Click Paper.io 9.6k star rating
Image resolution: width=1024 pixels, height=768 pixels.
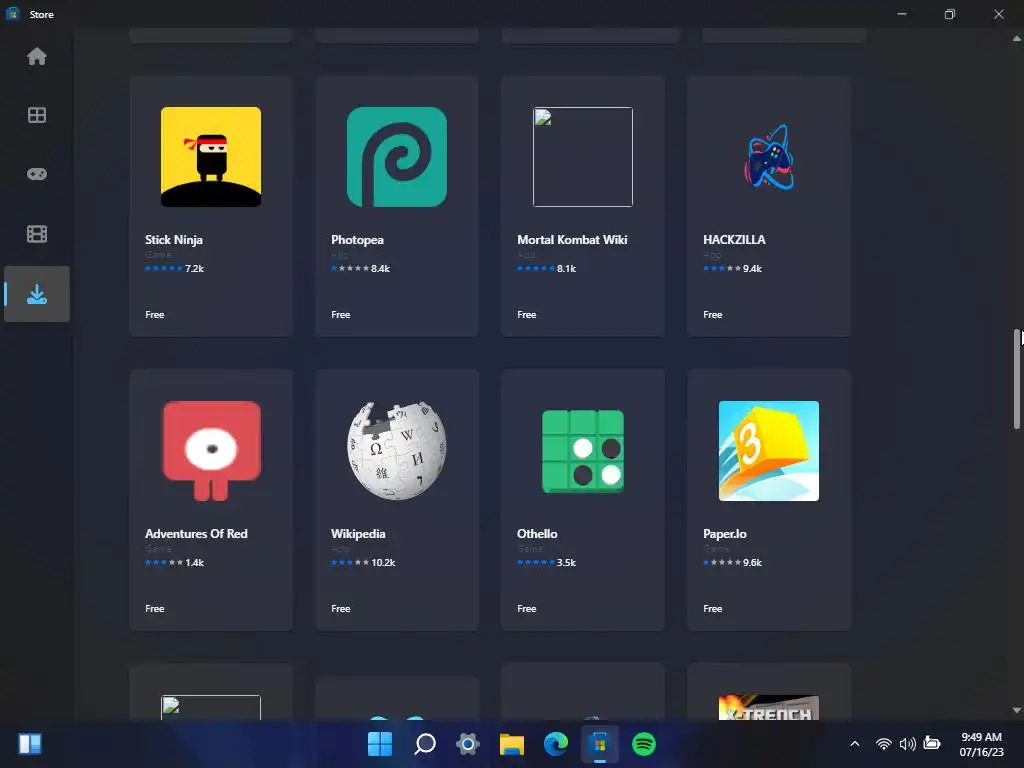(733, 562)
